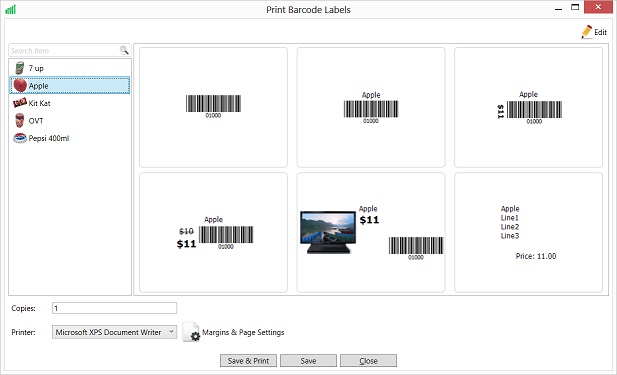Open the Printer dropdown

pos(114,332)
